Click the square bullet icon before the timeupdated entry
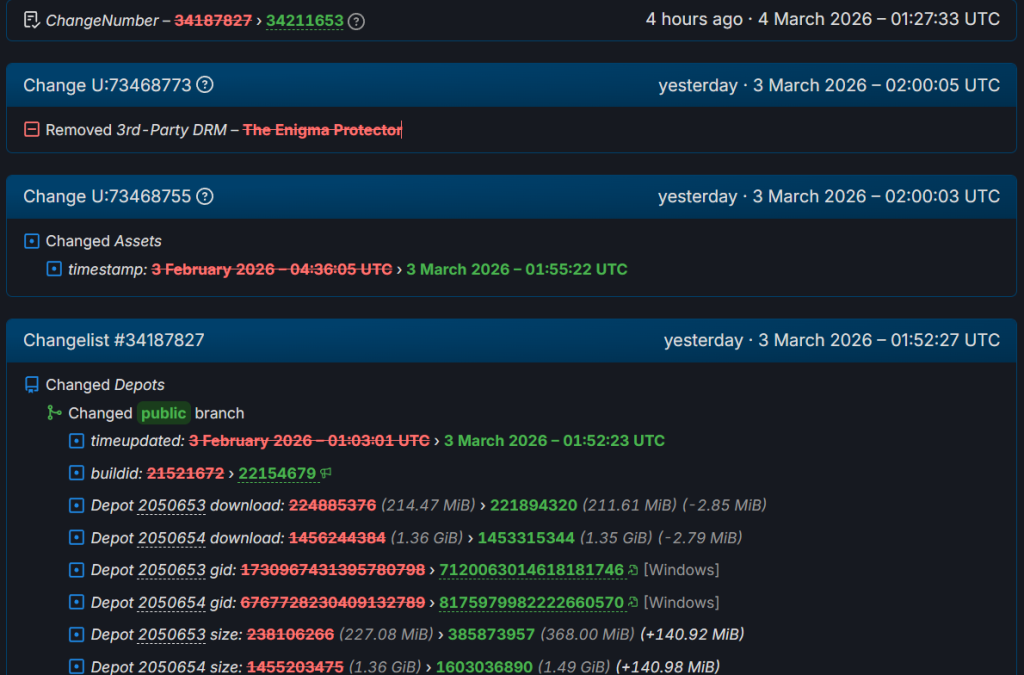The image size is (1024, 675). coord(77,441)
